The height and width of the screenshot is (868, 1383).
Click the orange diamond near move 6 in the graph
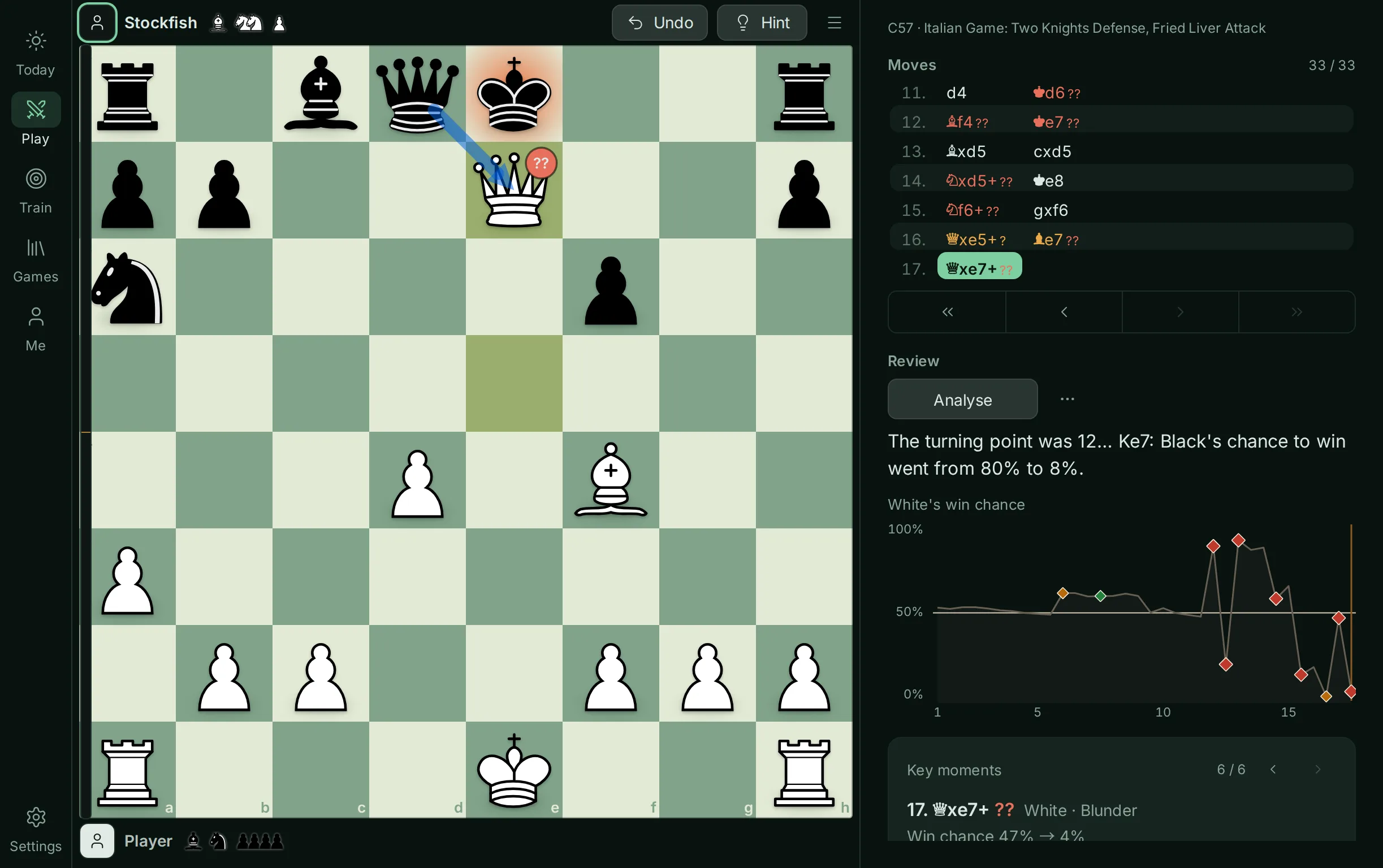point(1062,593)
